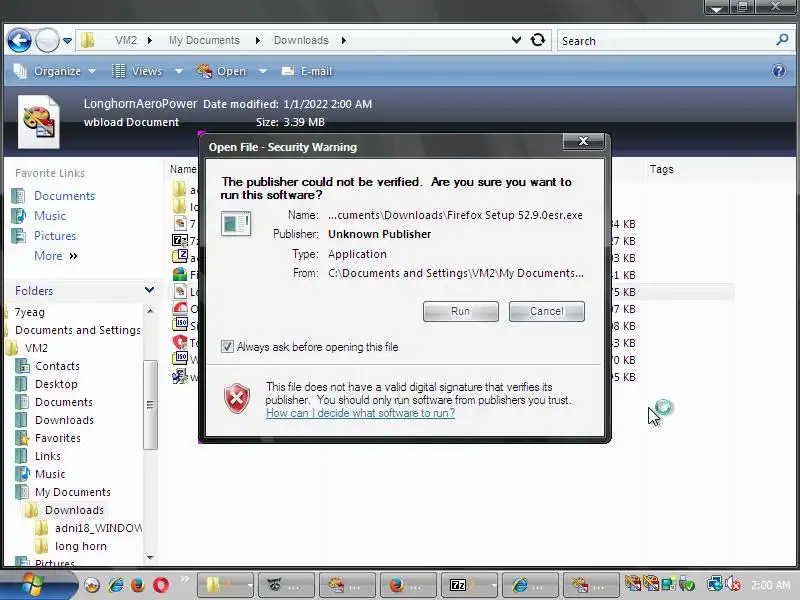The height and width of the screenshot is (600, 800).
Task: Switch to the raccoon icon taskbar button
Action: pos(287,586)
